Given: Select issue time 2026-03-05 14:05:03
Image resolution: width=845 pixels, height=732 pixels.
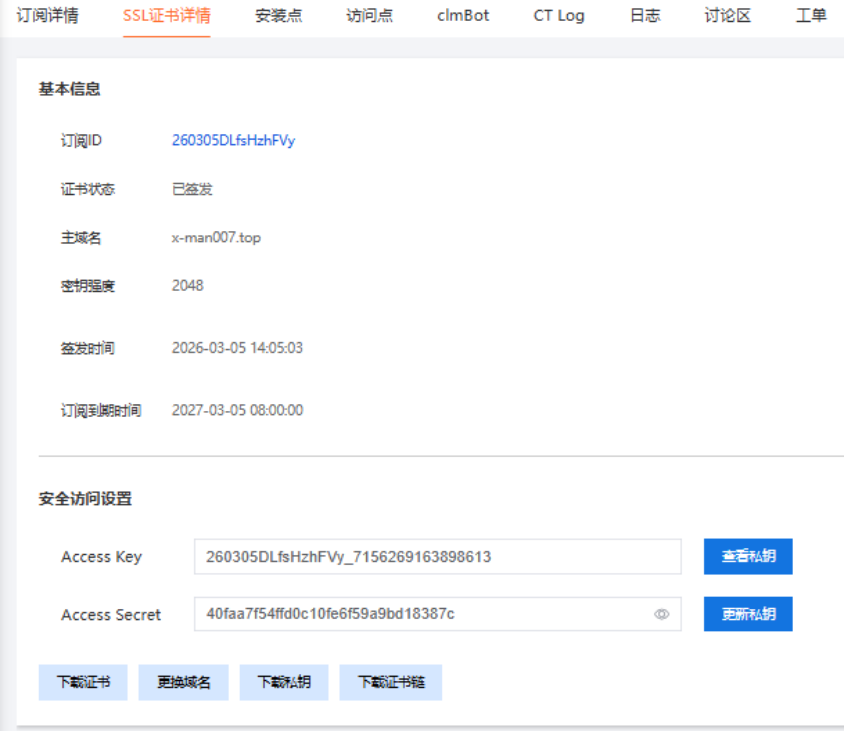Looking at the screenshot, I should coord(237,348).
